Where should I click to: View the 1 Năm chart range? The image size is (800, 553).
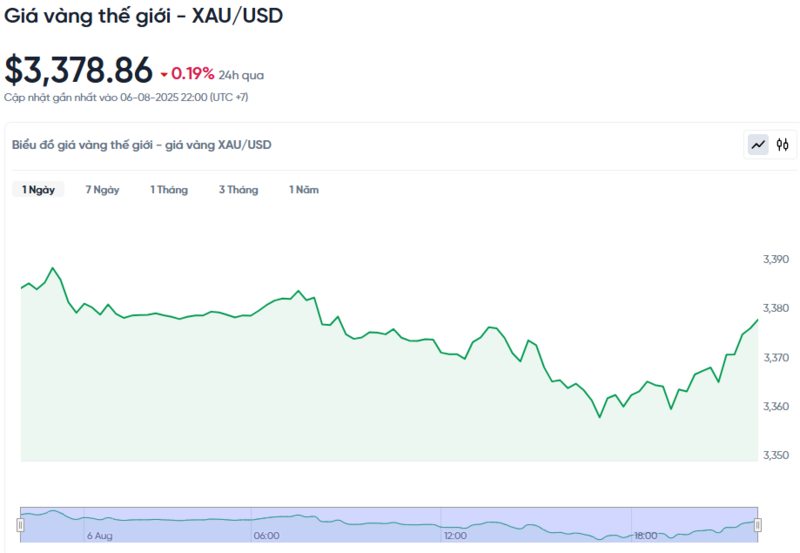click(304, 190)
